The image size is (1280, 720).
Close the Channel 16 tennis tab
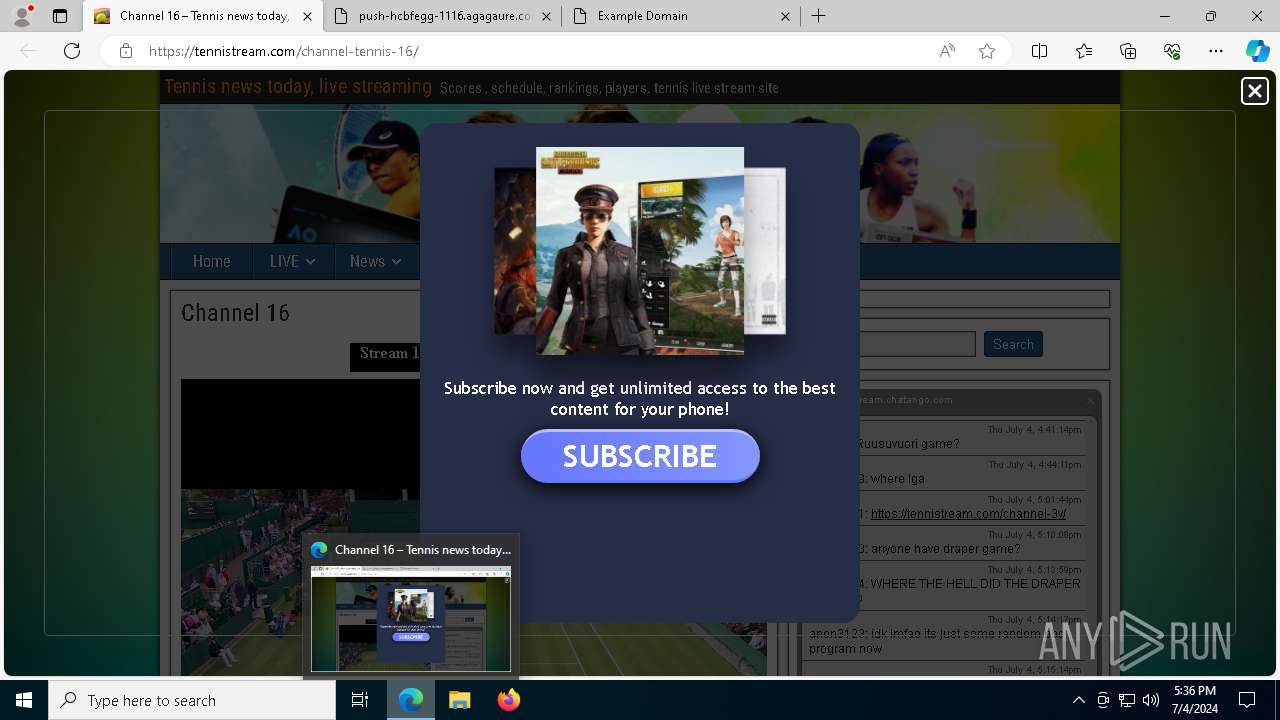coord(307,16)
